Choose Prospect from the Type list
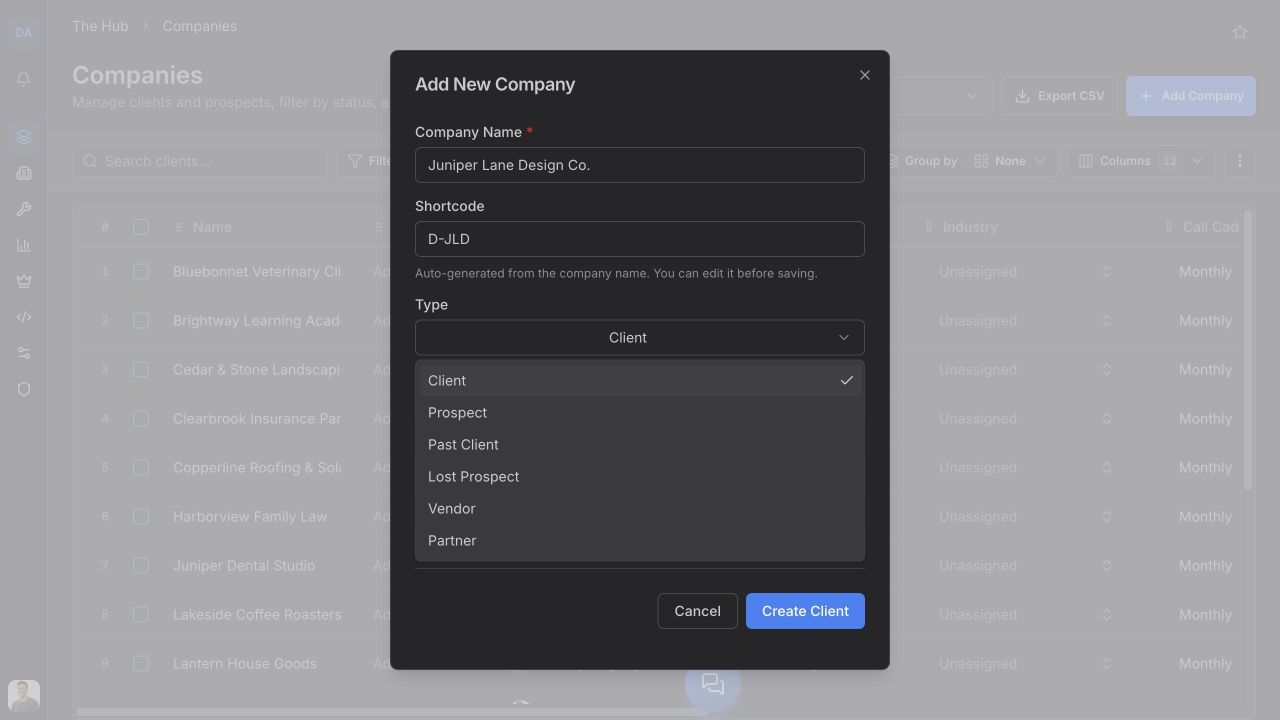 pyautogui.click(x=640, y=413)
